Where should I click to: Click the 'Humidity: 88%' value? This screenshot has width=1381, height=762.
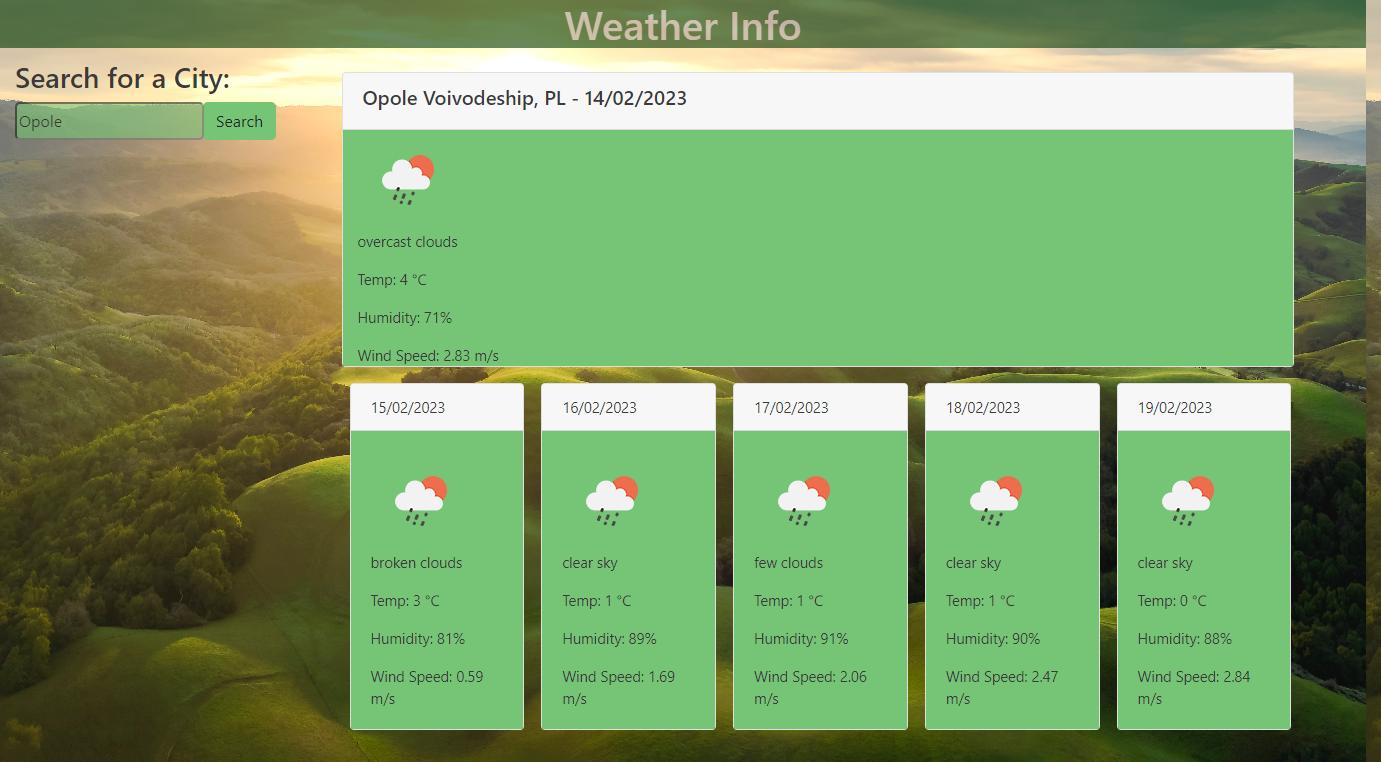tap(1185, 639)
